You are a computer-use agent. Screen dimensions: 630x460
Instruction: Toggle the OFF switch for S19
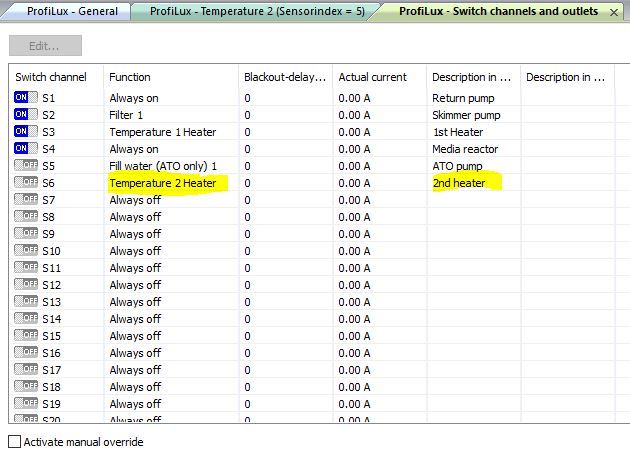pyautogui.click(x=26, y=403)
